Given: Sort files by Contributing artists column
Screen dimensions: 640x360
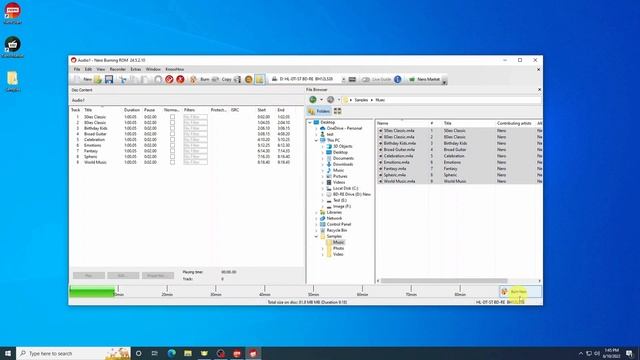Looking at the screenshot, I should pyautogui.click(x=514, y=123).
